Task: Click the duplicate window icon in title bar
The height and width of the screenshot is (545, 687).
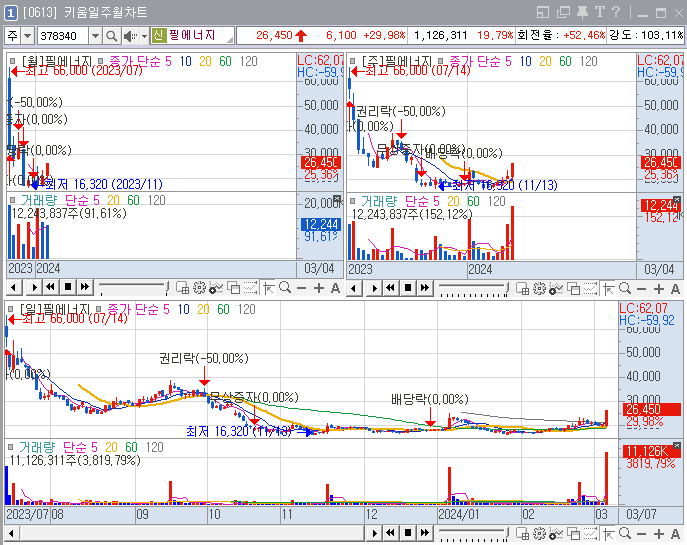Action: pos(563,12)
